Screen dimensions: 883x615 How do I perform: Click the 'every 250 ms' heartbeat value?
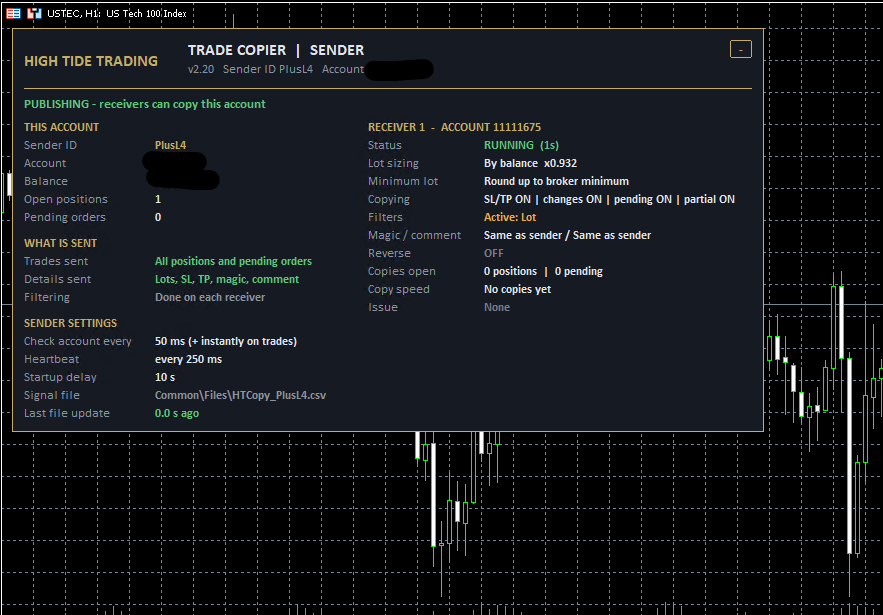189,359
